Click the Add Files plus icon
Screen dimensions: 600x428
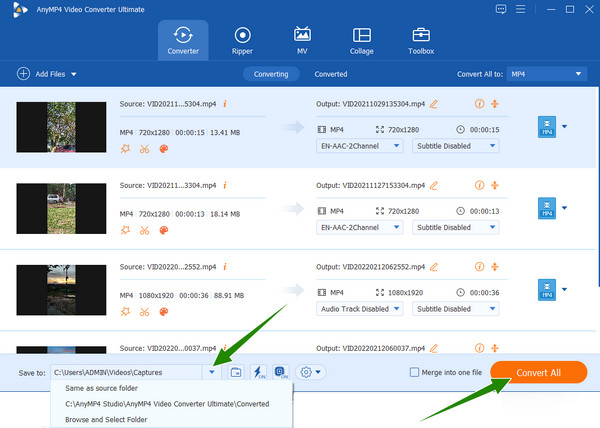point(23,73)
